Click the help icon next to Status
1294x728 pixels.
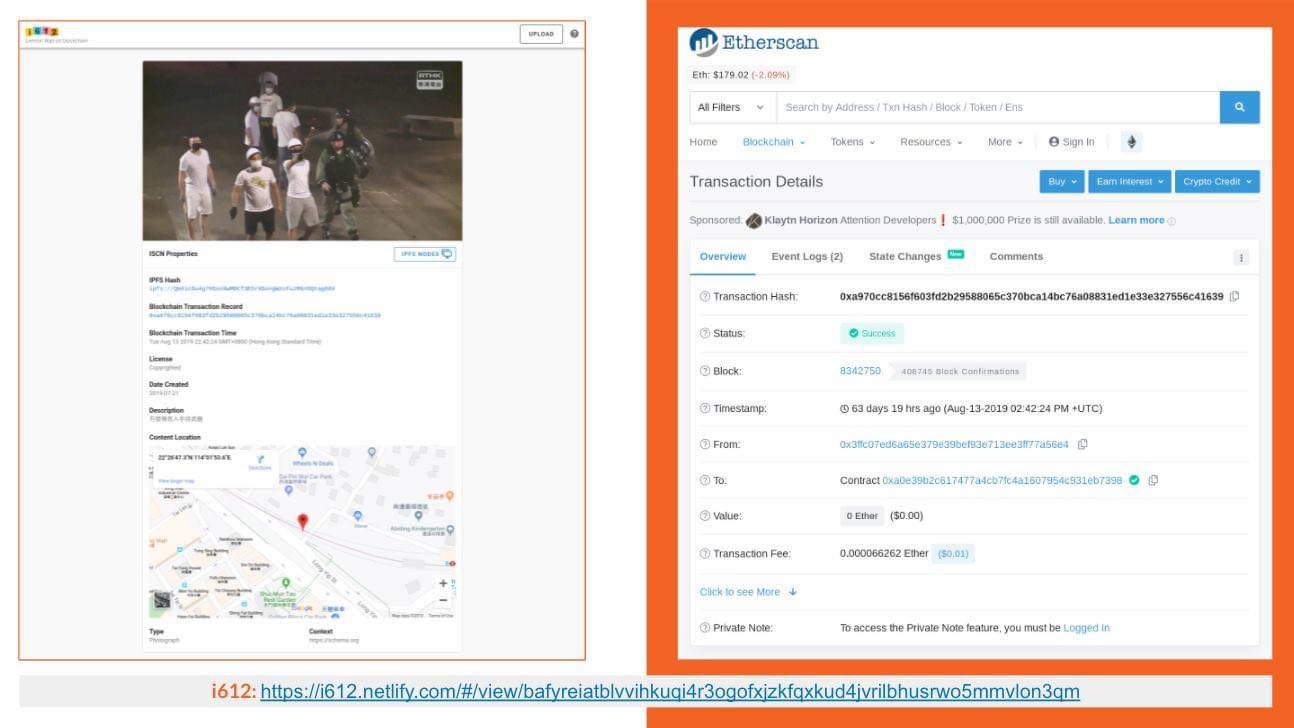point(705,333)
